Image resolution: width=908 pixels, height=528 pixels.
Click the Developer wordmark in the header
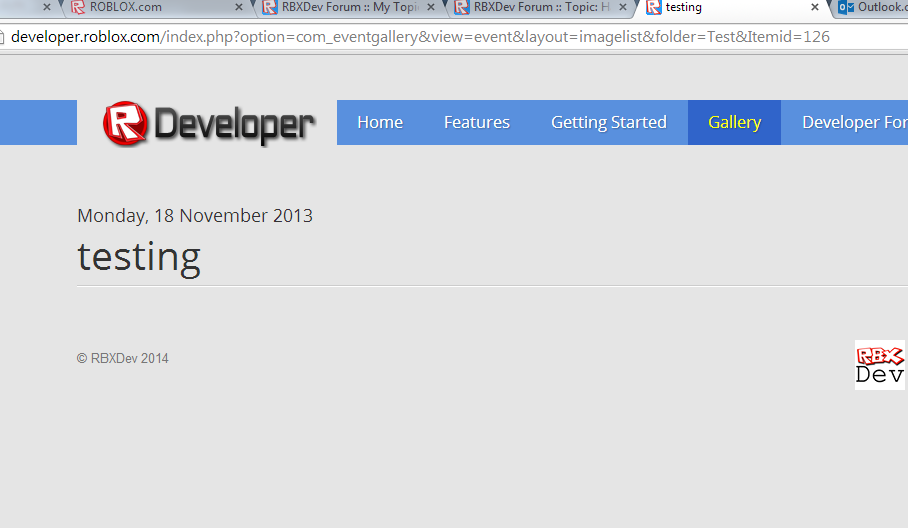coord(234,124)
